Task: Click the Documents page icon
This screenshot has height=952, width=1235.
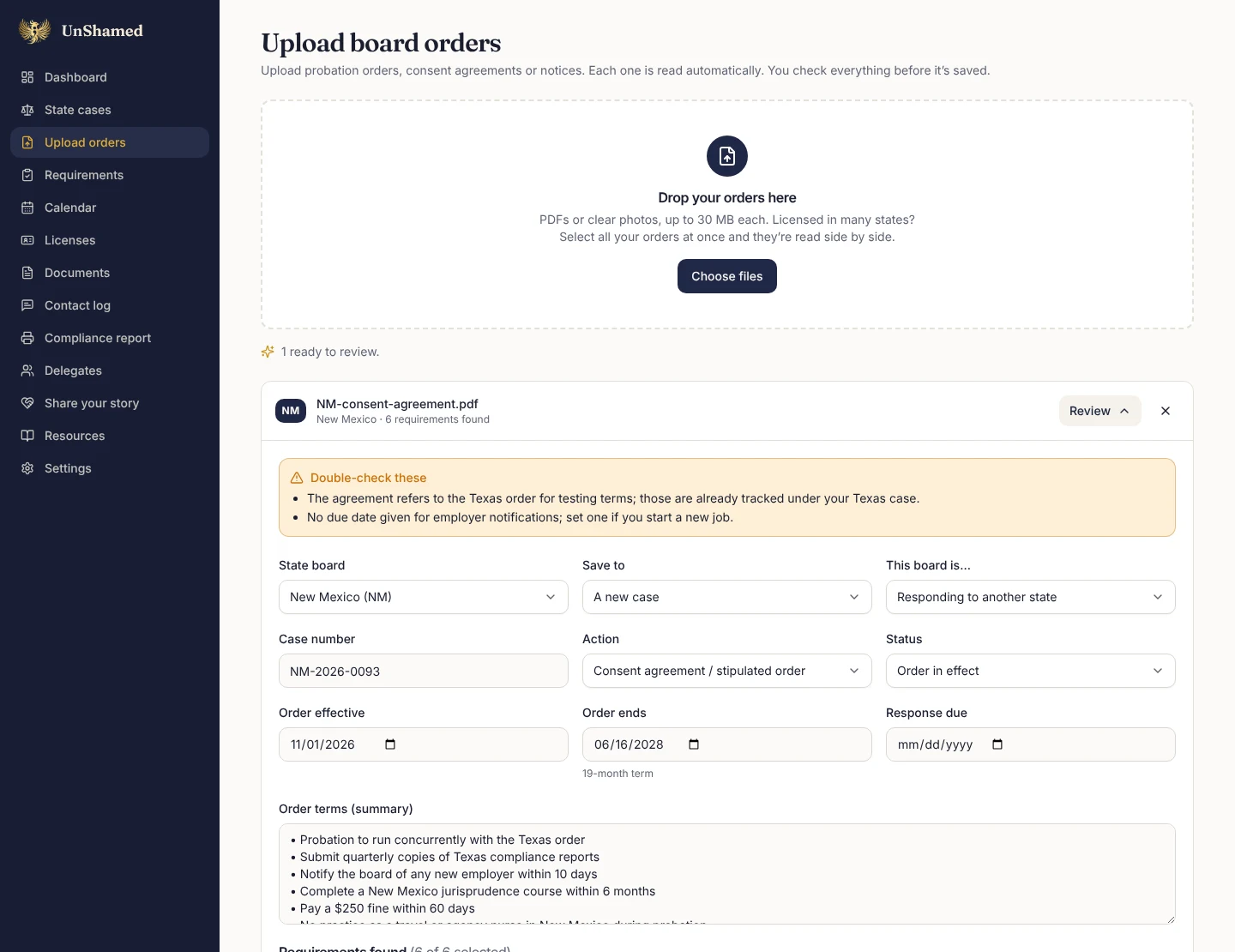Action: pos(27,273)
